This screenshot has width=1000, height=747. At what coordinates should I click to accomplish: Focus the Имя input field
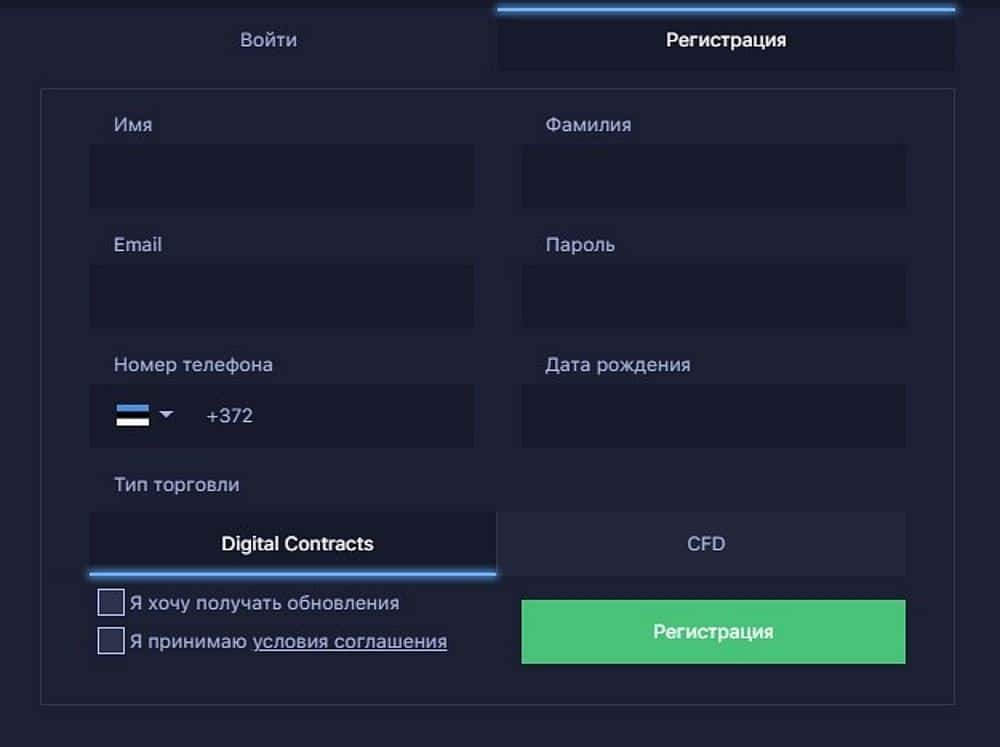click(281, 176)
